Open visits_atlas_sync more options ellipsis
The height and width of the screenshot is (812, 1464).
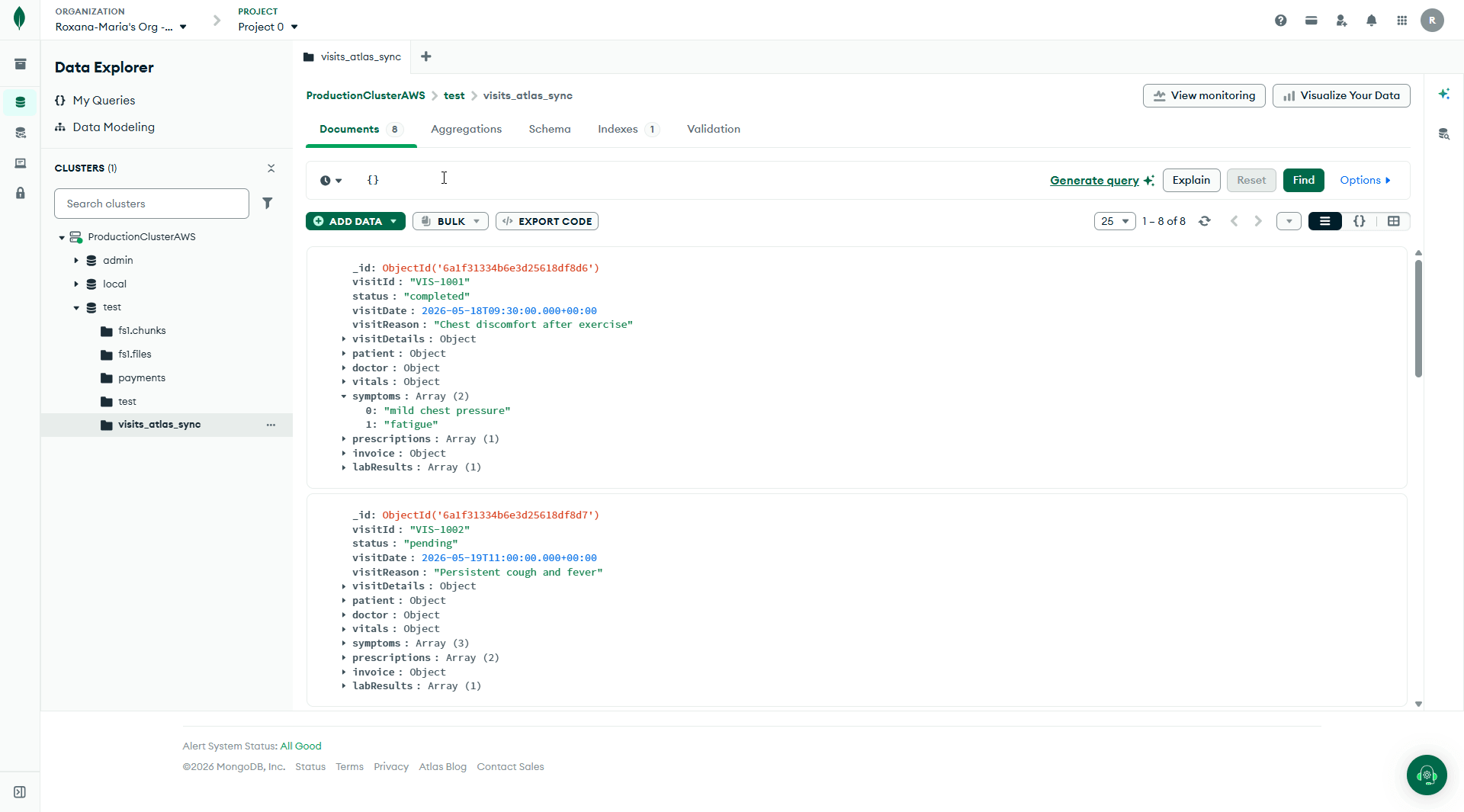click(271, 425)
